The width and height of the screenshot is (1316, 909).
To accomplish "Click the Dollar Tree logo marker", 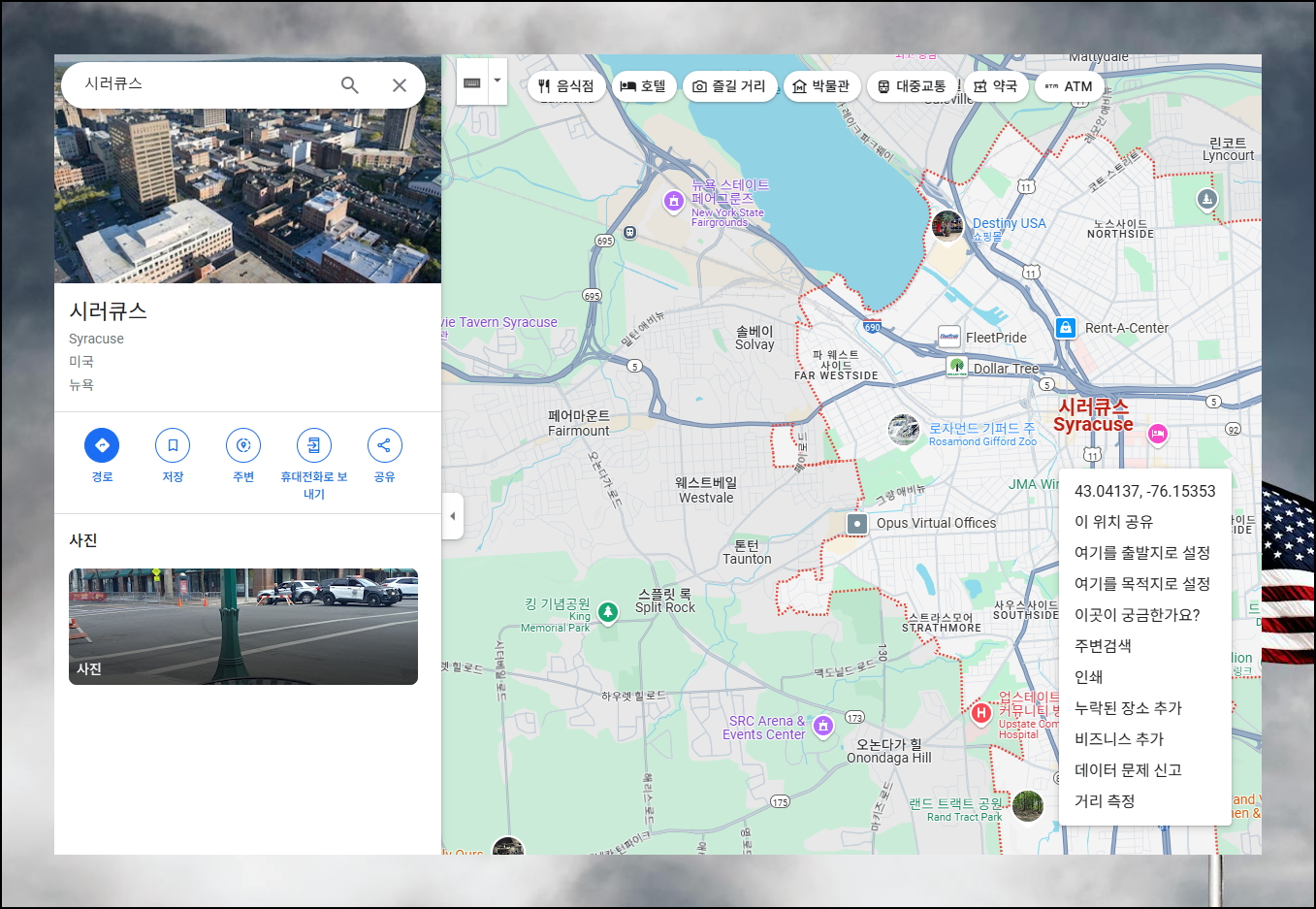I will pyautogui.click(x=957, y=367).
